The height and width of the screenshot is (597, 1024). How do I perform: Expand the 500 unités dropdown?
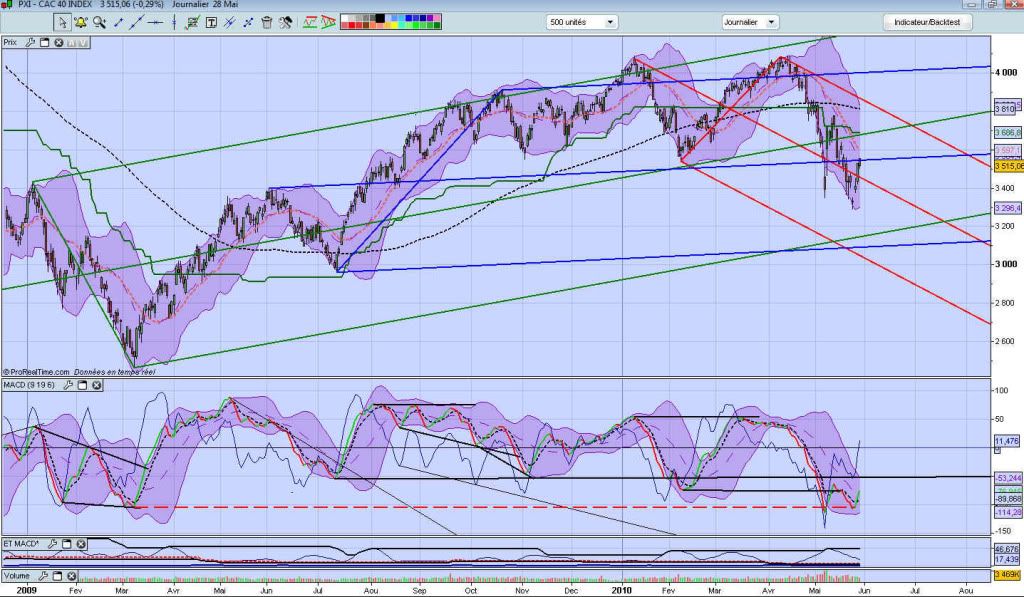coord(583,22)
